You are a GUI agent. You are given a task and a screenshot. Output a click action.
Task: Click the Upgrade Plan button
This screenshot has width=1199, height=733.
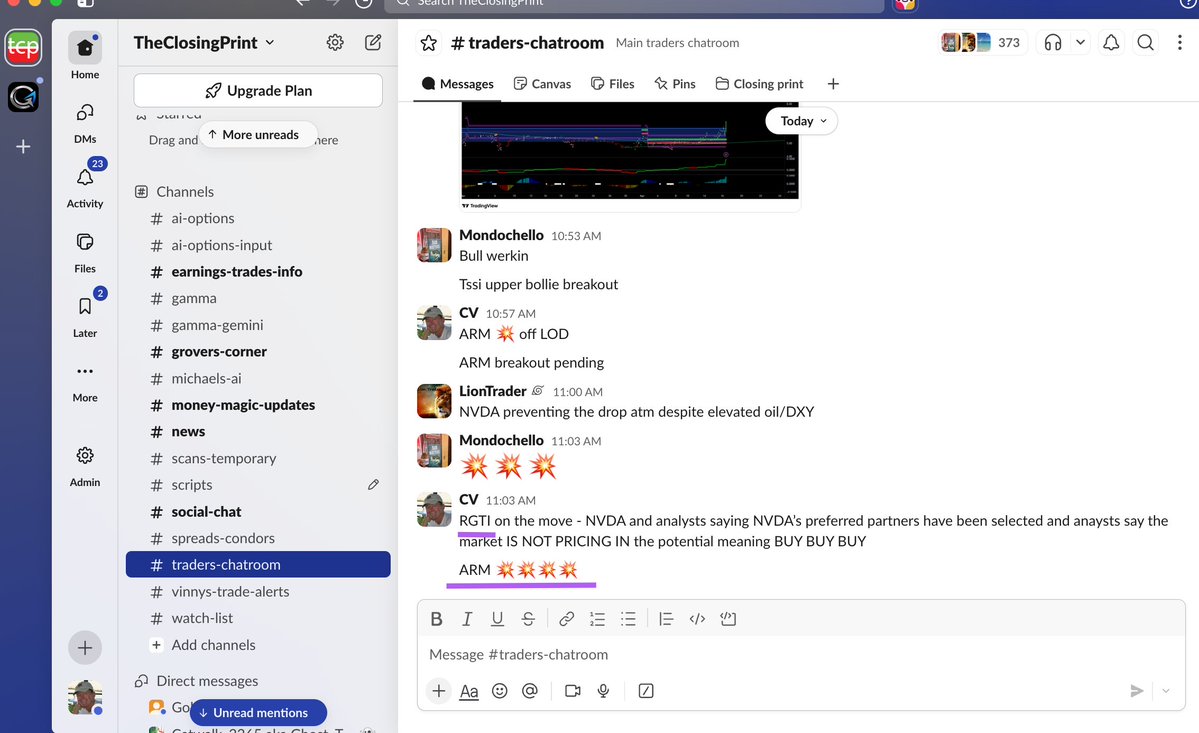pos(258,90)
